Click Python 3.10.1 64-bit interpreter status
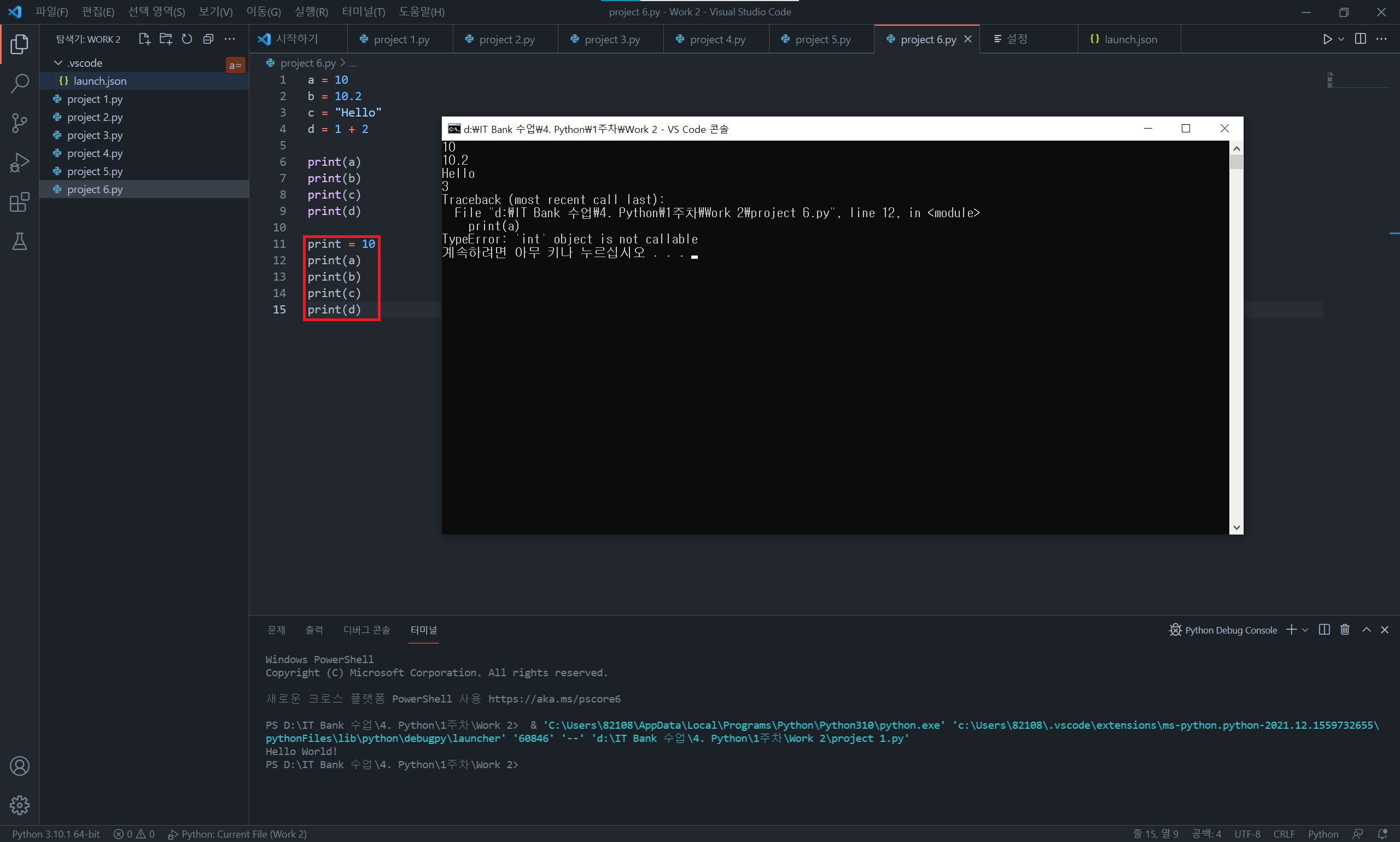 56,833
